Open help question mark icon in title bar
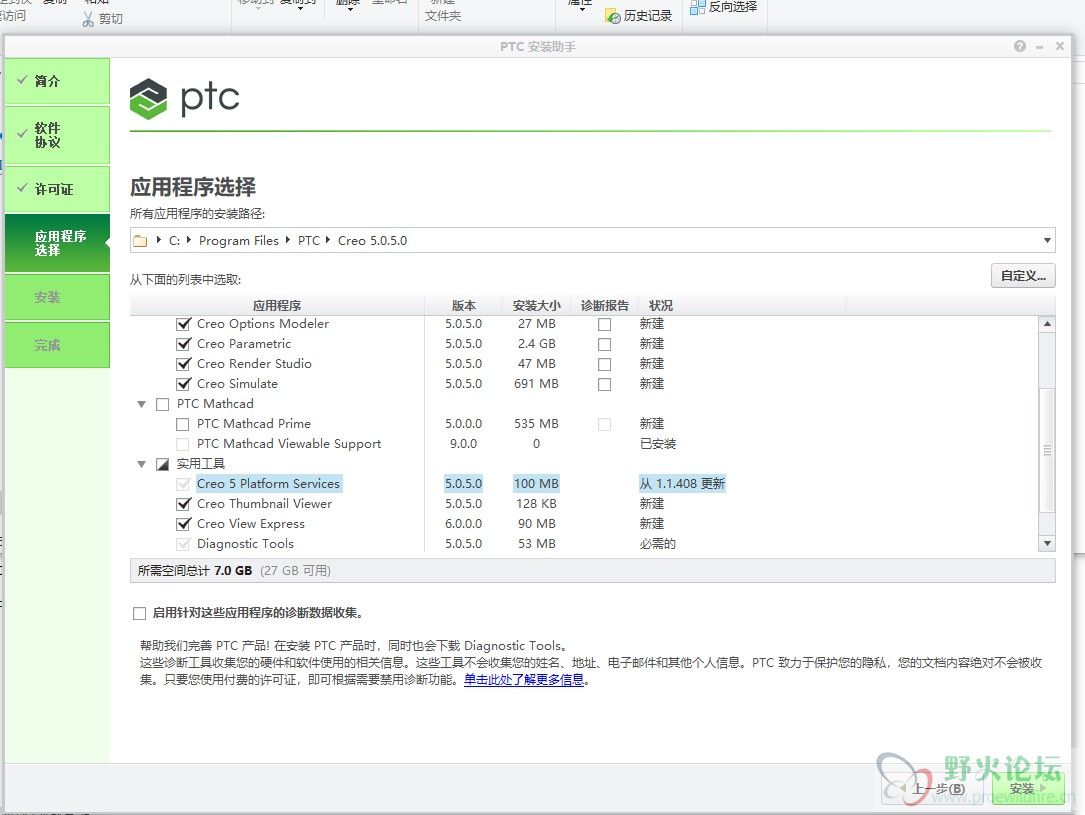The image size is (1085, 815). [1019, 46]
